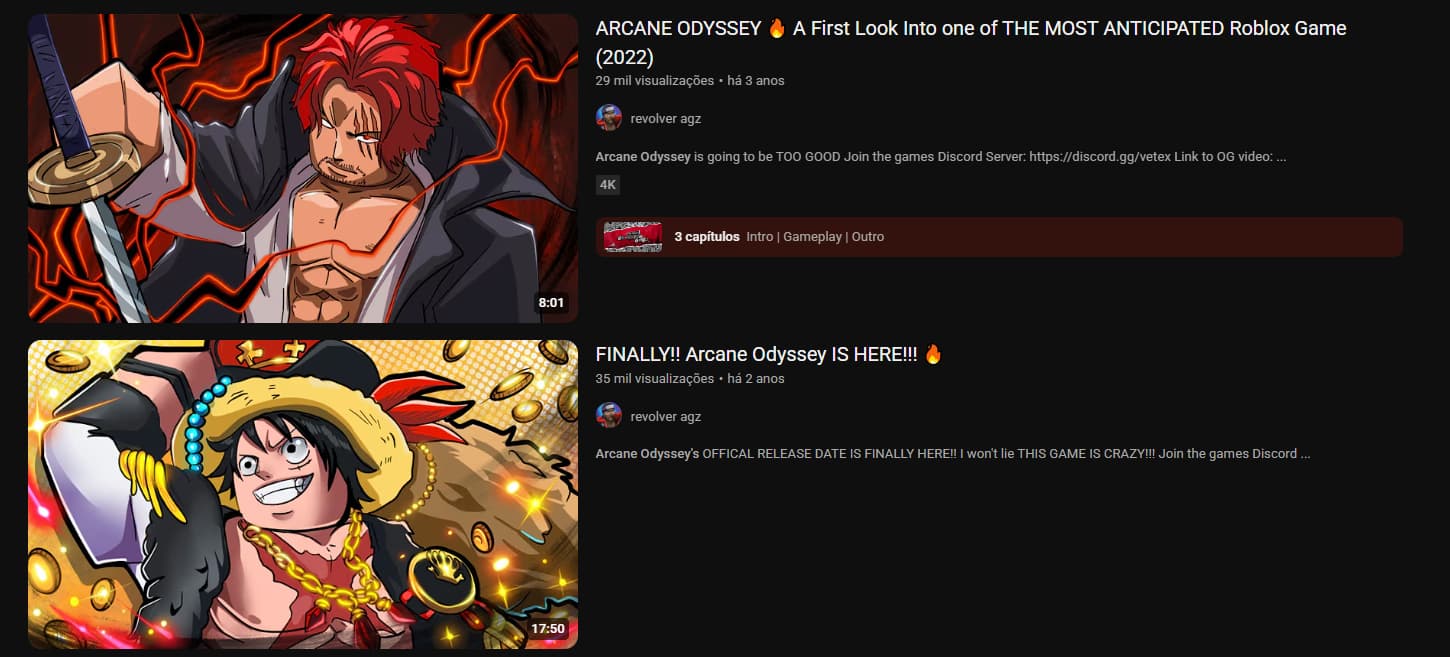The image size is (1450, 657).
Task: Click 35 mil visualizações metadata line
Action: tap(690, 378)
